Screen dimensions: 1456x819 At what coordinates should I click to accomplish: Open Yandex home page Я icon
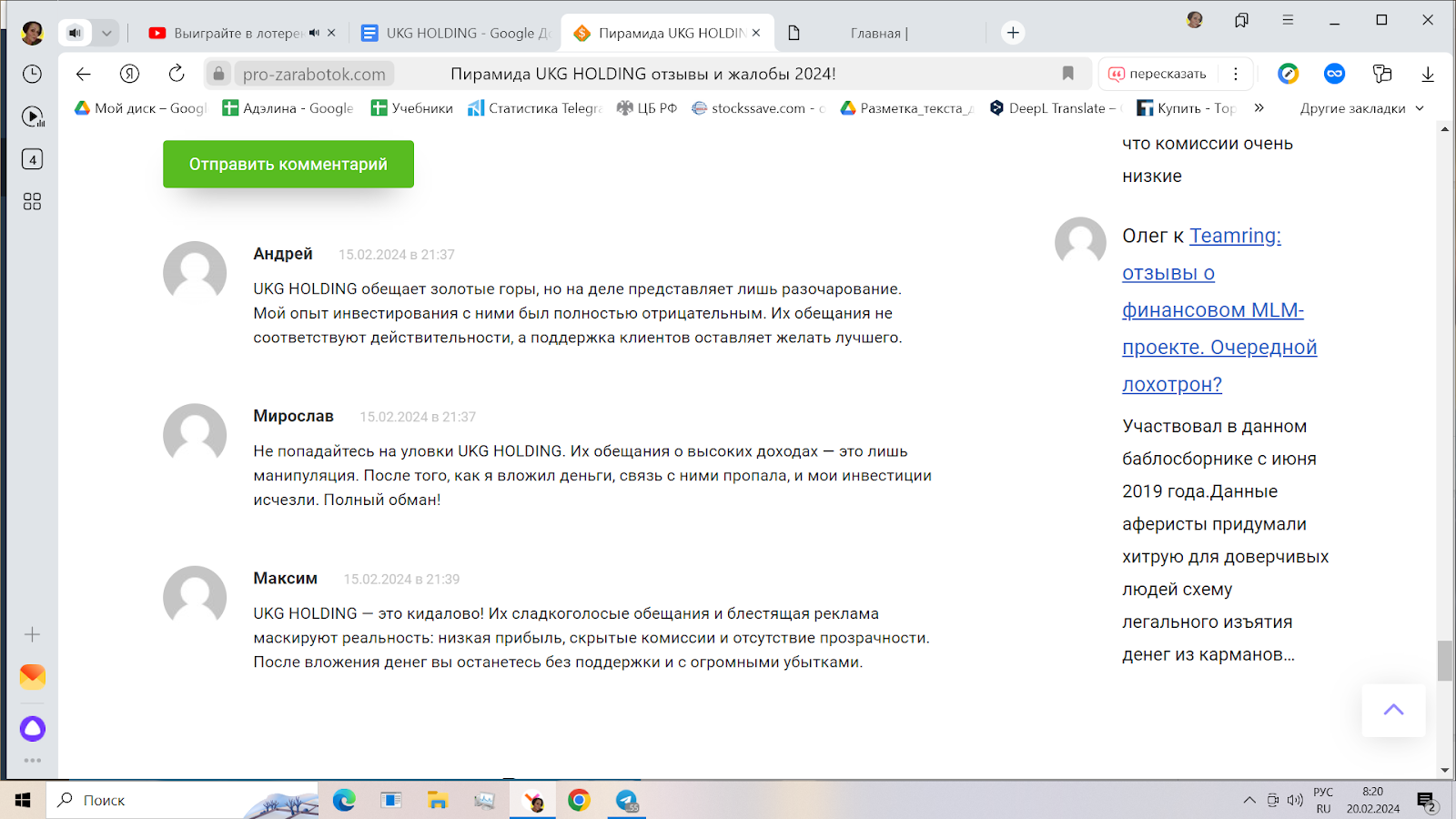(130, 74)
